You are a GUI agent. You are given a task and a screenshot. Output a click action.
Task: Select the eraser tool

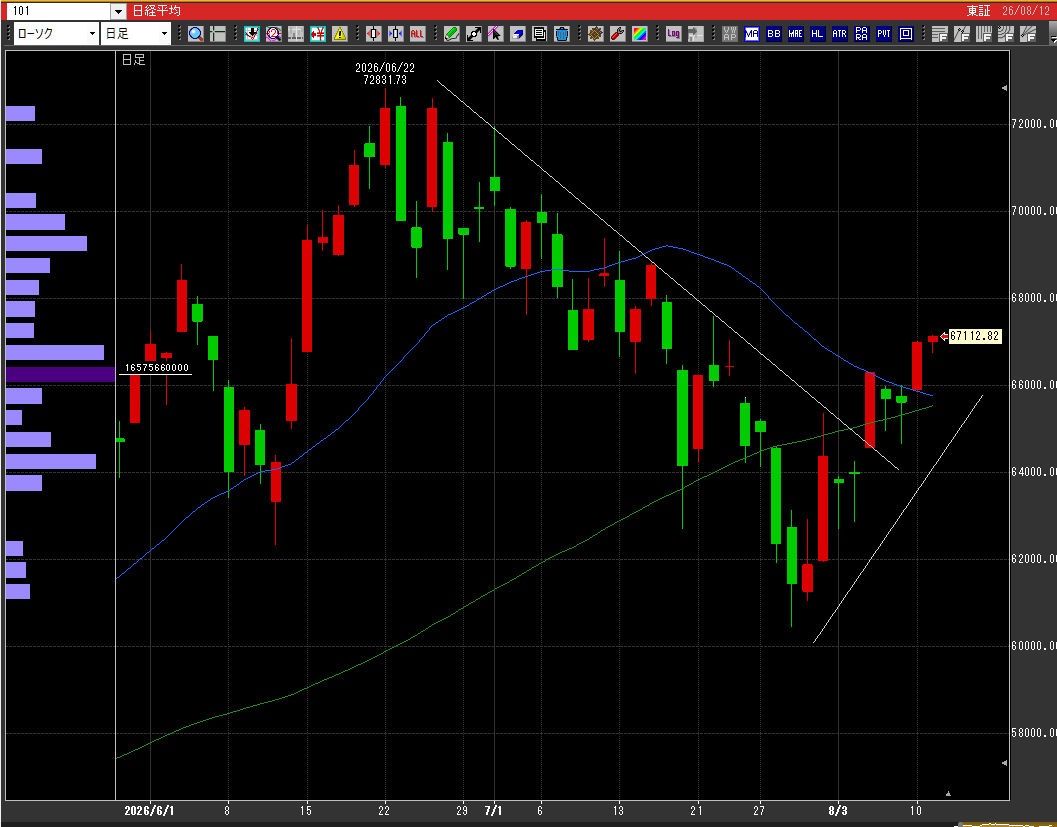[518, 34]
